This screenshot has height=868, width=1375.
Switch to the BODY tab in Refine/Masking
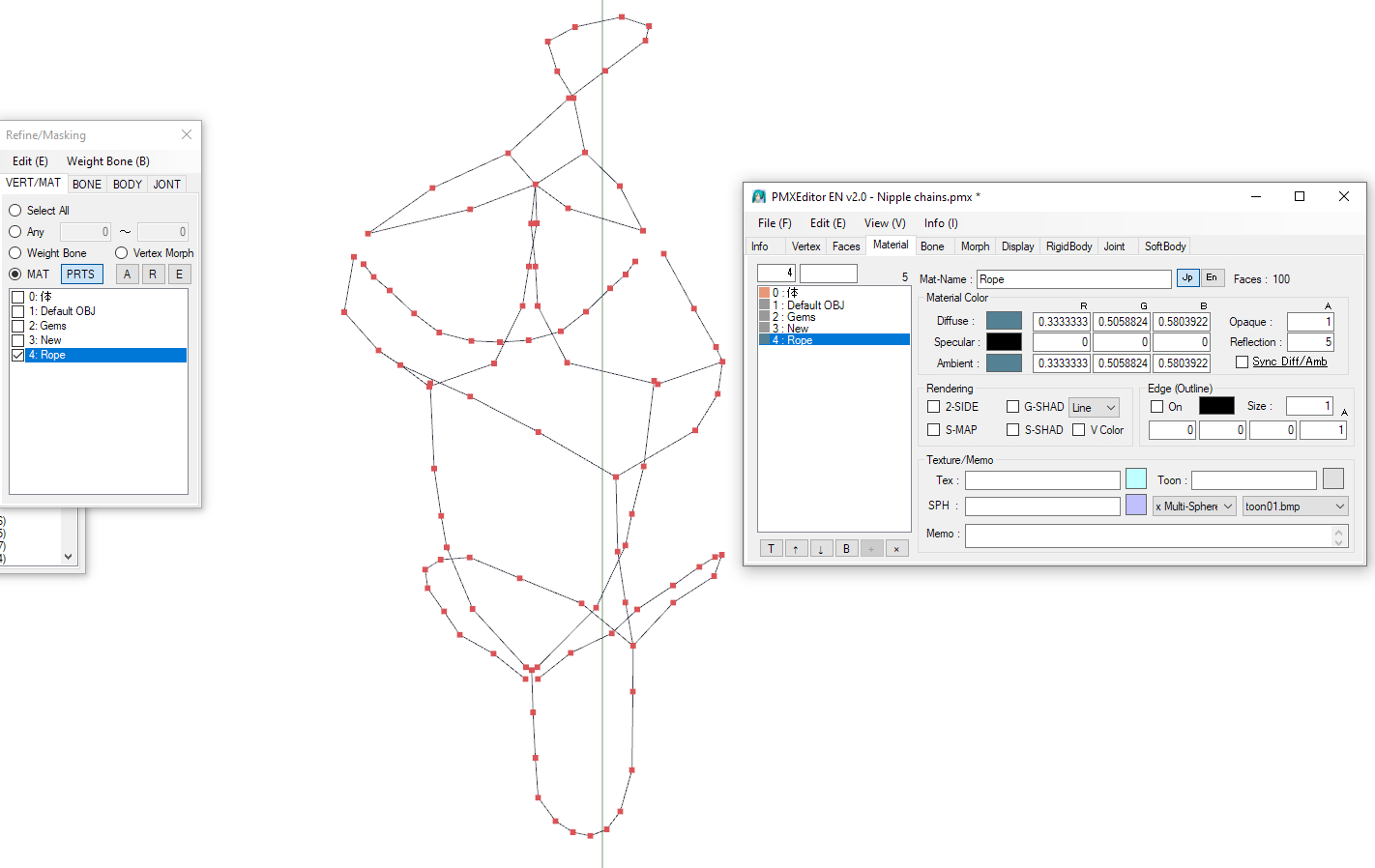pos(128,185)
